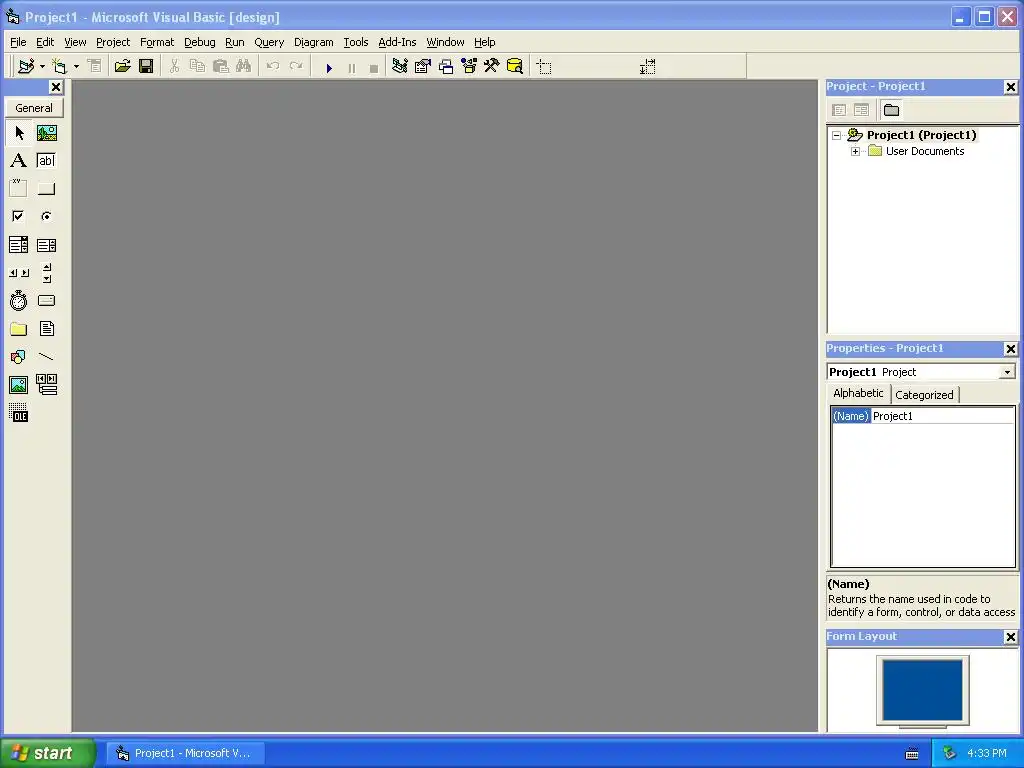Open the Toolbox hammer-wrench toolbar icon

[491, 67]
